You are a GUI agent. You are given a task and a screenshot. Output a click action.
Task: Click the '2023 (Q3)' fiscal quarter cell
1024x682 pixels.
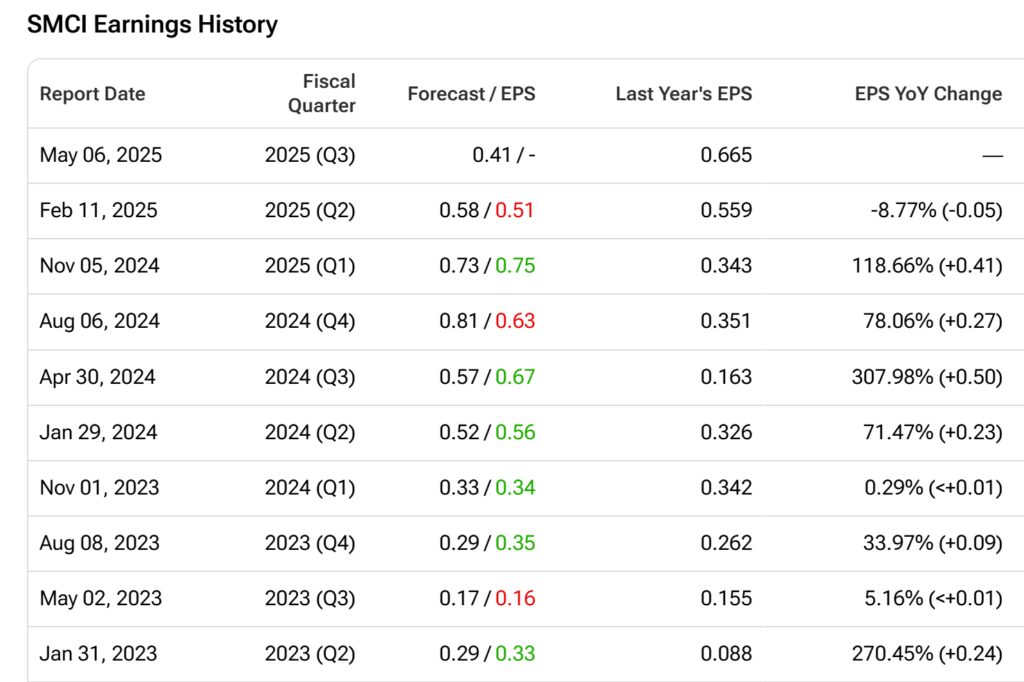coord(310,599)
